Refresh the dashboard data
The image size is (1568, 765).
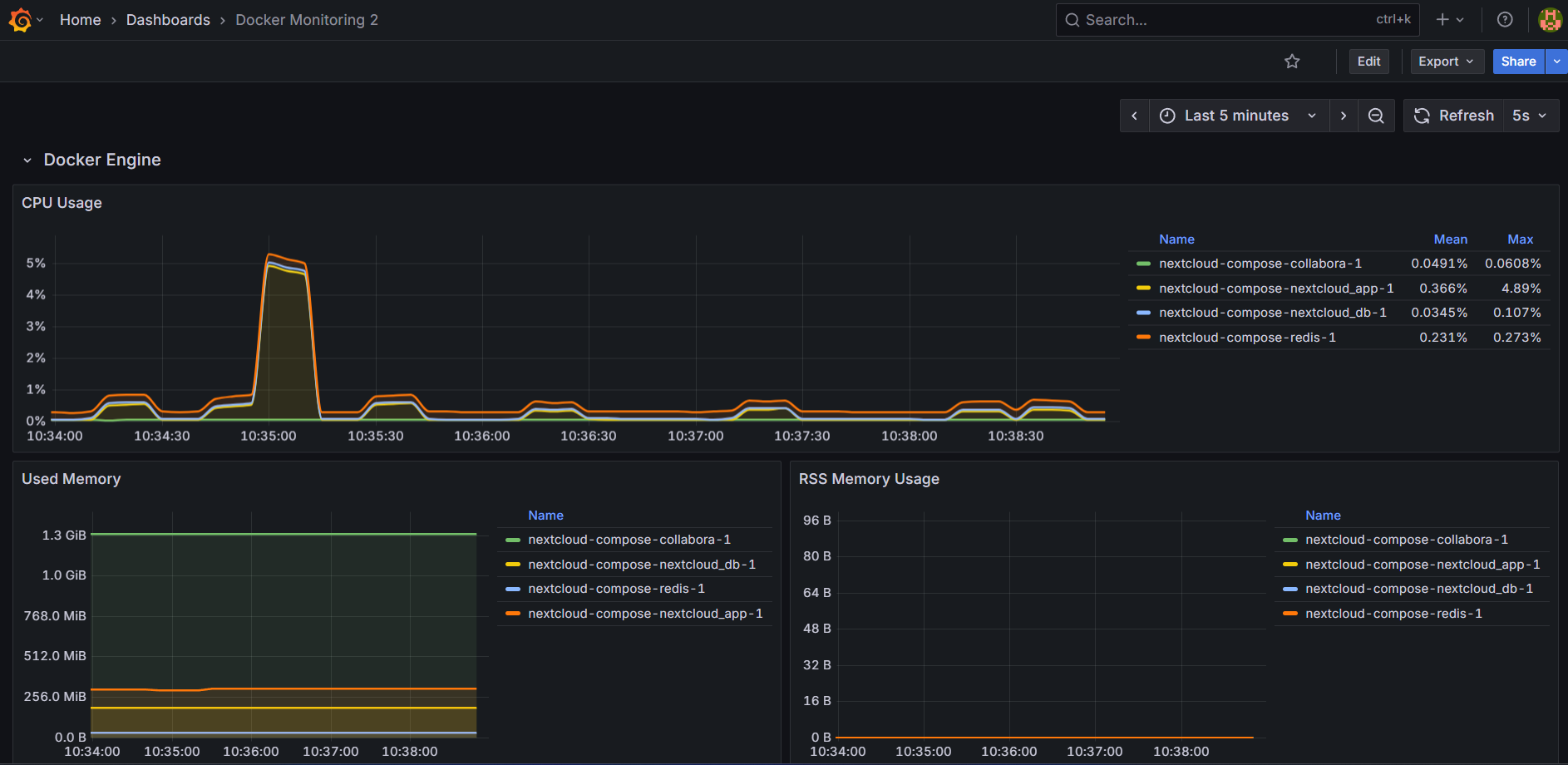point(1453,116)
